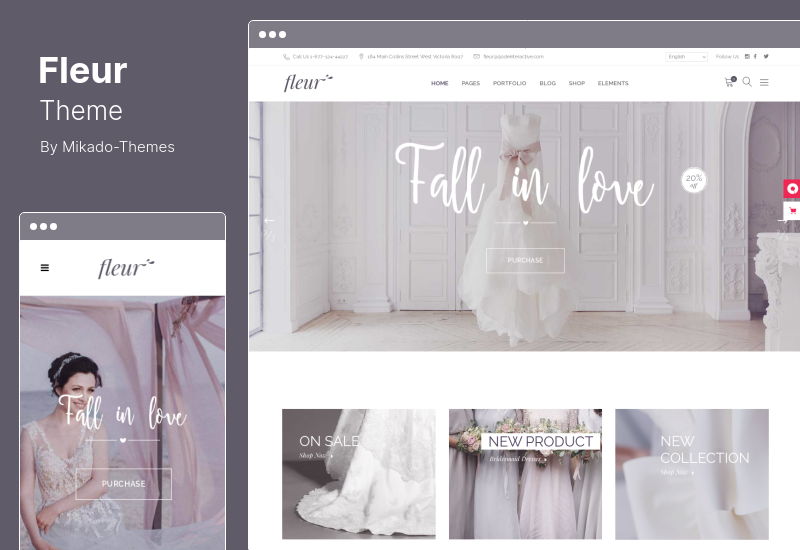Click the red cart side widget icon
Screen dimensions: 800x550
(x=792, y=210)
